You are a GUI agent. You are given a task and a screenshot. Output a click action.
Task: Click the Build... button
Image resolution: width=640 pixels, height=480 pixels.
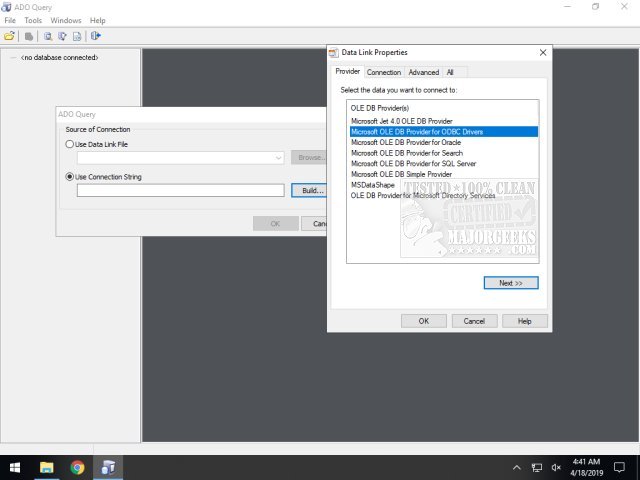pyautogui.click(x=309, y=191)
